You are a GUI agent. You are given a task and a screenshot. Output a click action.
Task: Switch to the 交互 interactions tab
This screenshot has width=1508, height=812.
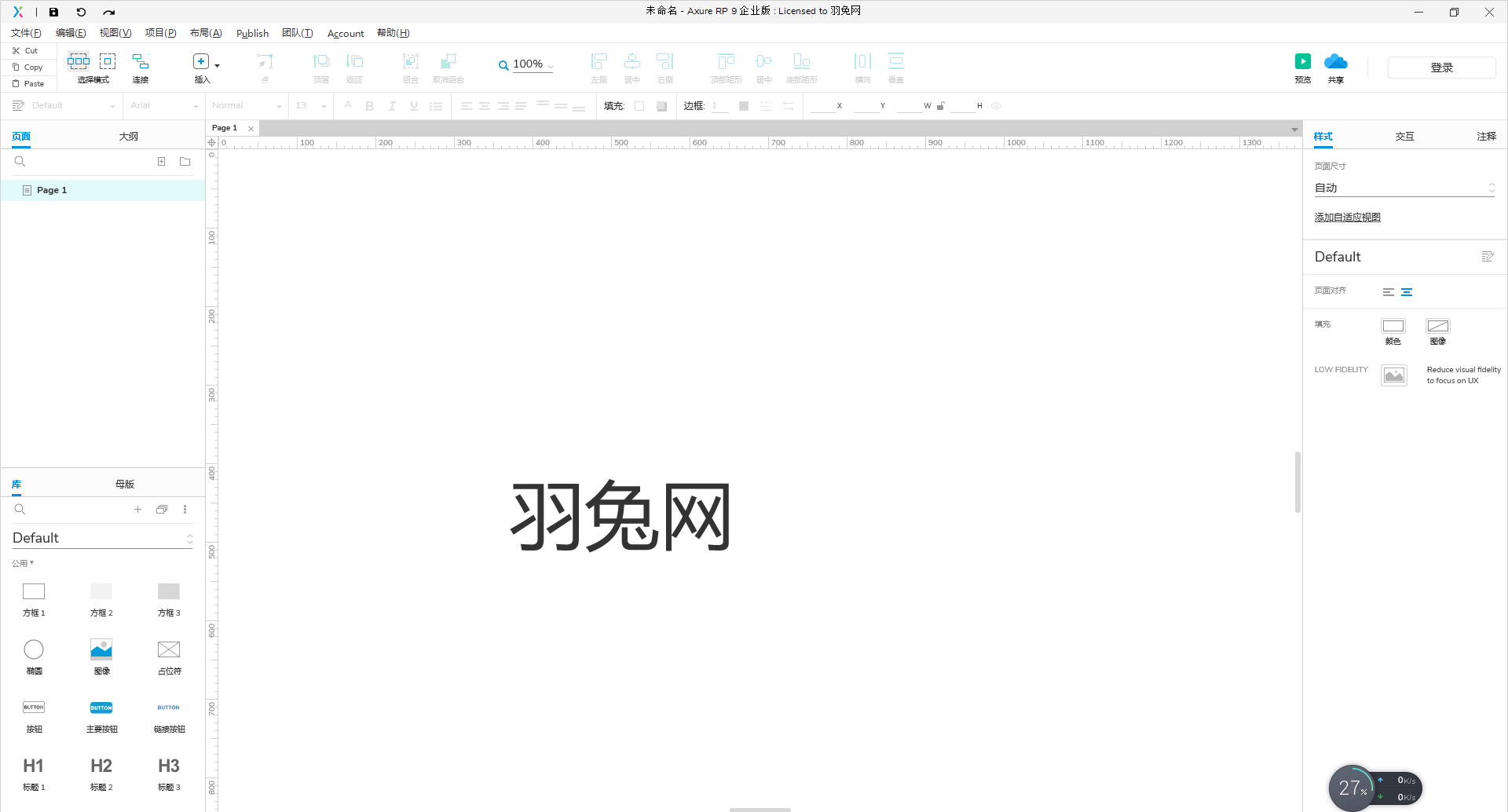[x=1404, y=137]
